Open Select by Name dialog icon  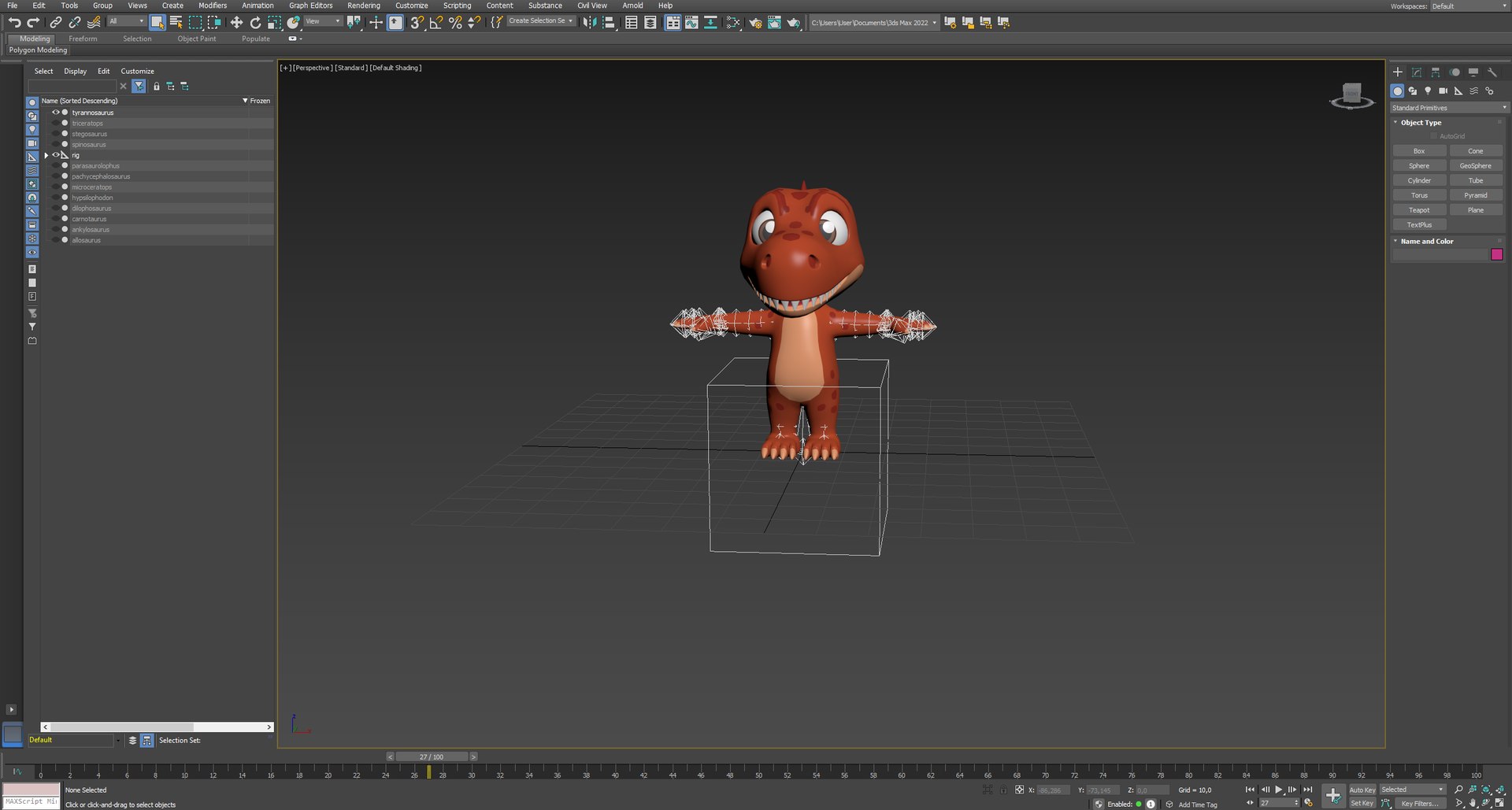coord(176,23)
